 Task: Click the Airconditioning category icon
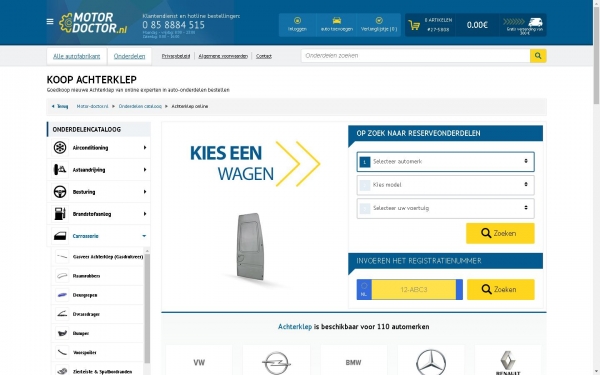(x=60, y=148)
